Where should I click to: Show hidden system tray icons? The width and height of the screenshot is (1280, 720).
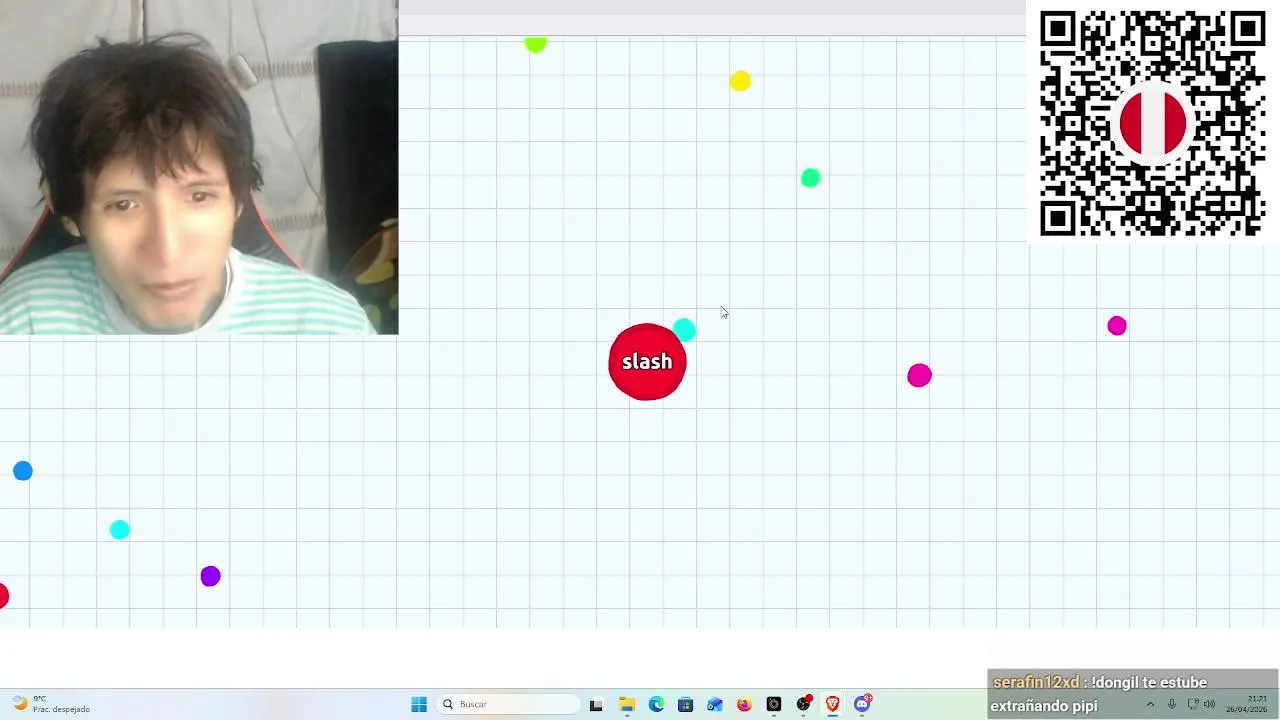tap(1150, 704)
